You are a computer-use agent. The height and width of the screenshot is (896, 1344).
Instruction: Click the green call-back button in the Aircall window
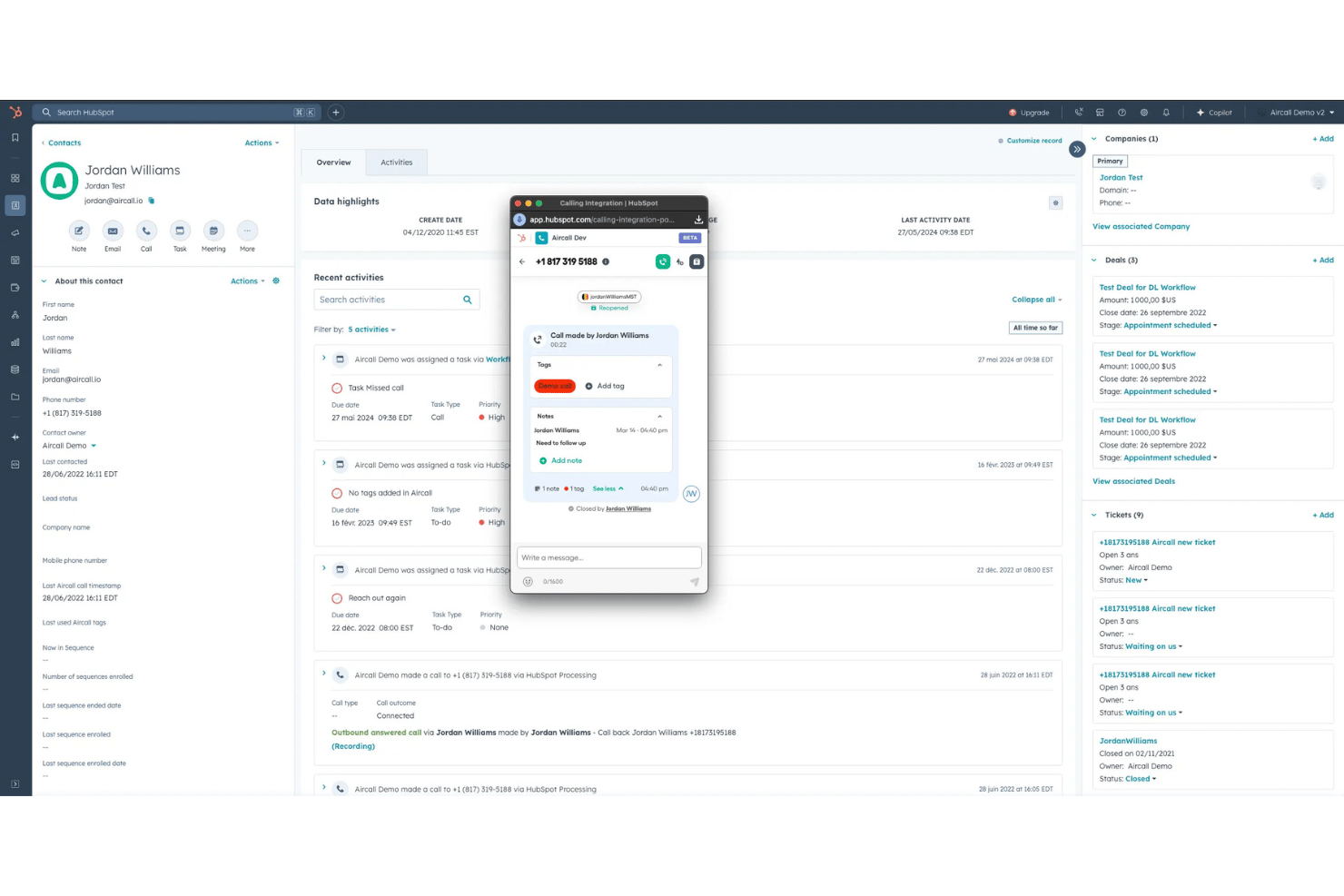point(663,261)
